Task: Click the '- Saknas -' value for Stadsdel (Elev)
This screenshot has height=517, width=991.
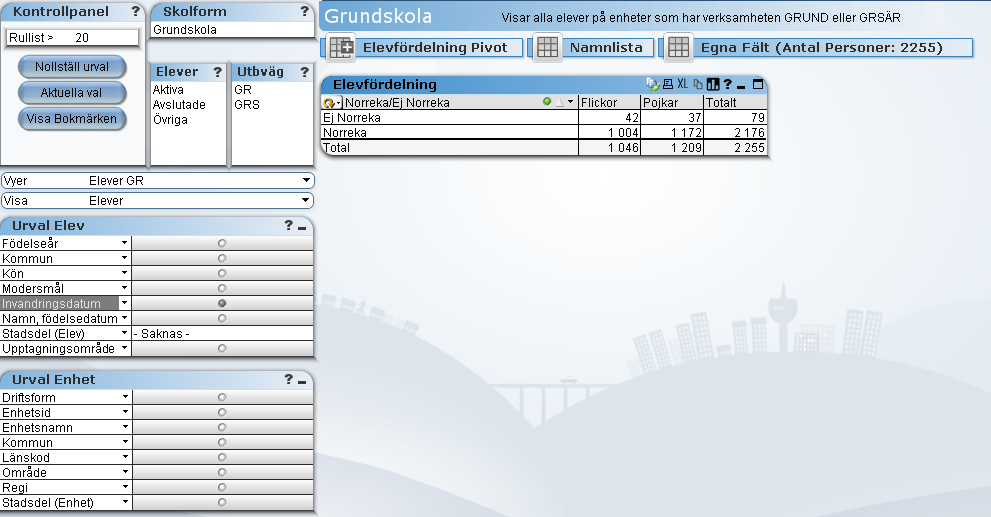Action: point(222,333)
